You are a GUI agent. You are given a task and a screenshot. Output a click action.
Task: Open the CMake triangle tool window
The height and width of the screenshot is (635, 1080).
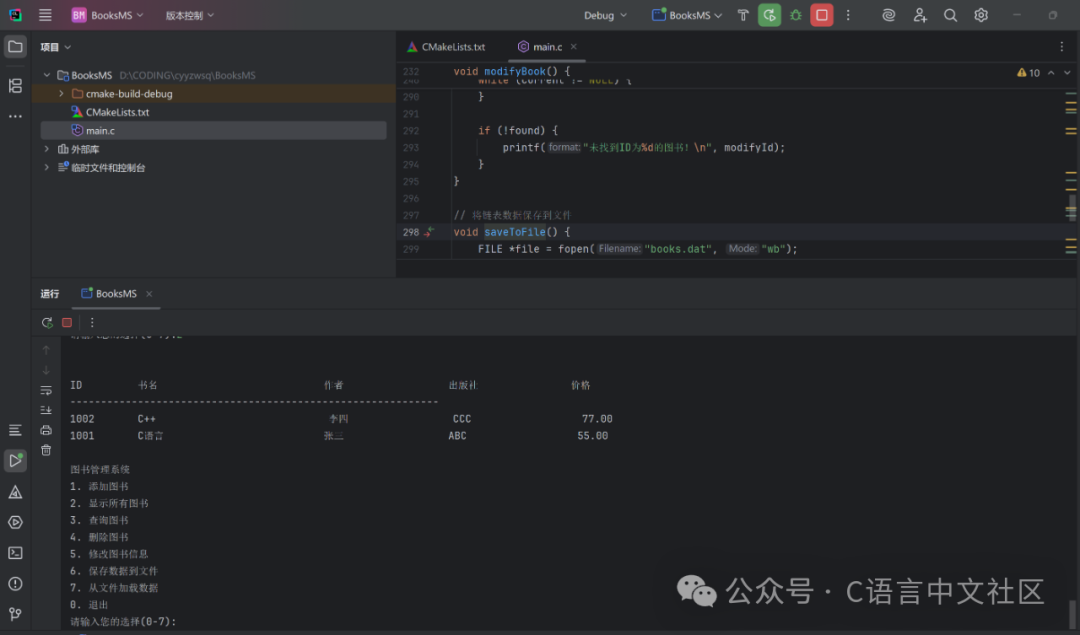(x=15, y=492)
